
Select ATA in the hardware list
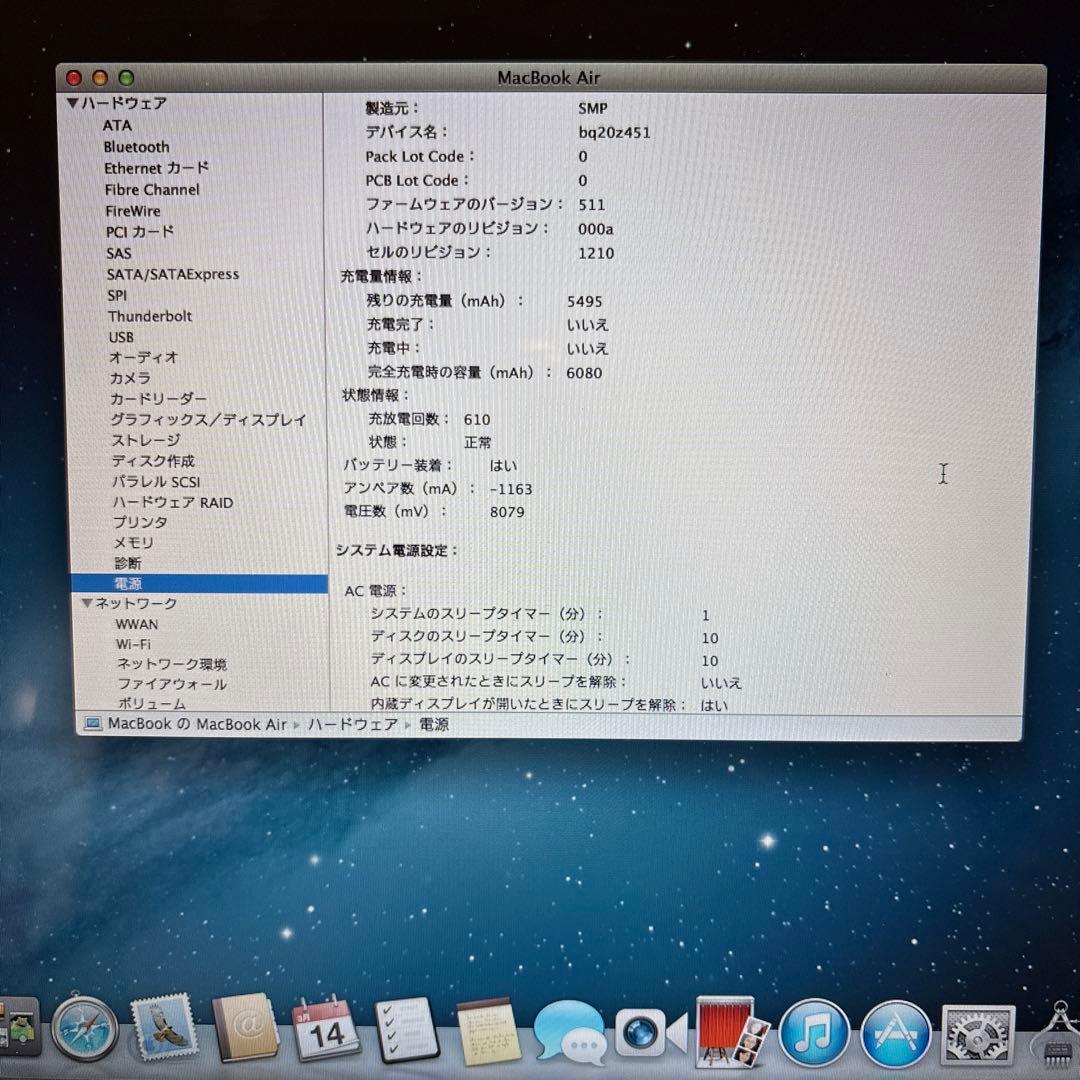click(117, 125)
